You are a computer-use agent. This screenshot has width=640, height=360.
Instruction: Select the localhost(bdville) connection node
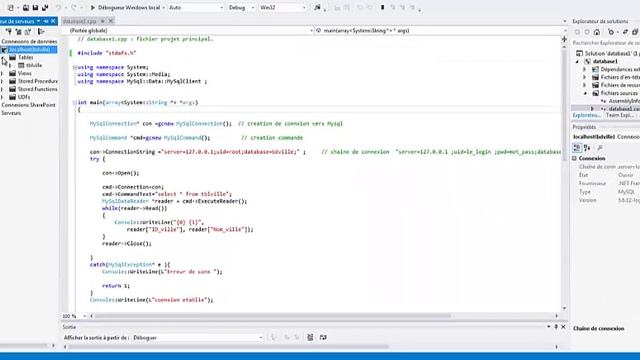coord(29,49)
